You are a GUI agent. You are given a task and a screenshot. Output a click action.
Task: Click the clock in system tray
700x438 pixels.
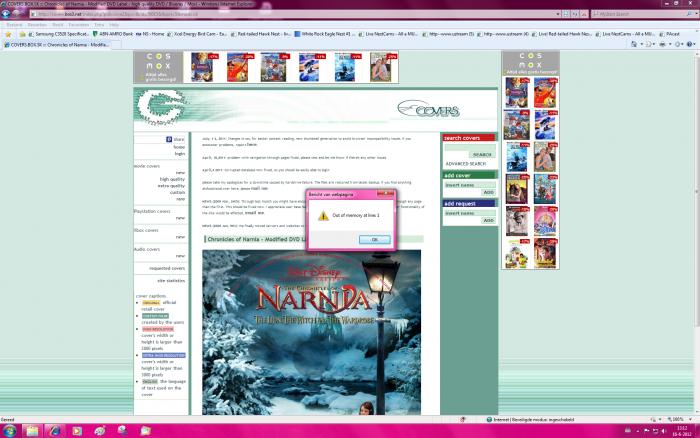click(x=682, y=431)
